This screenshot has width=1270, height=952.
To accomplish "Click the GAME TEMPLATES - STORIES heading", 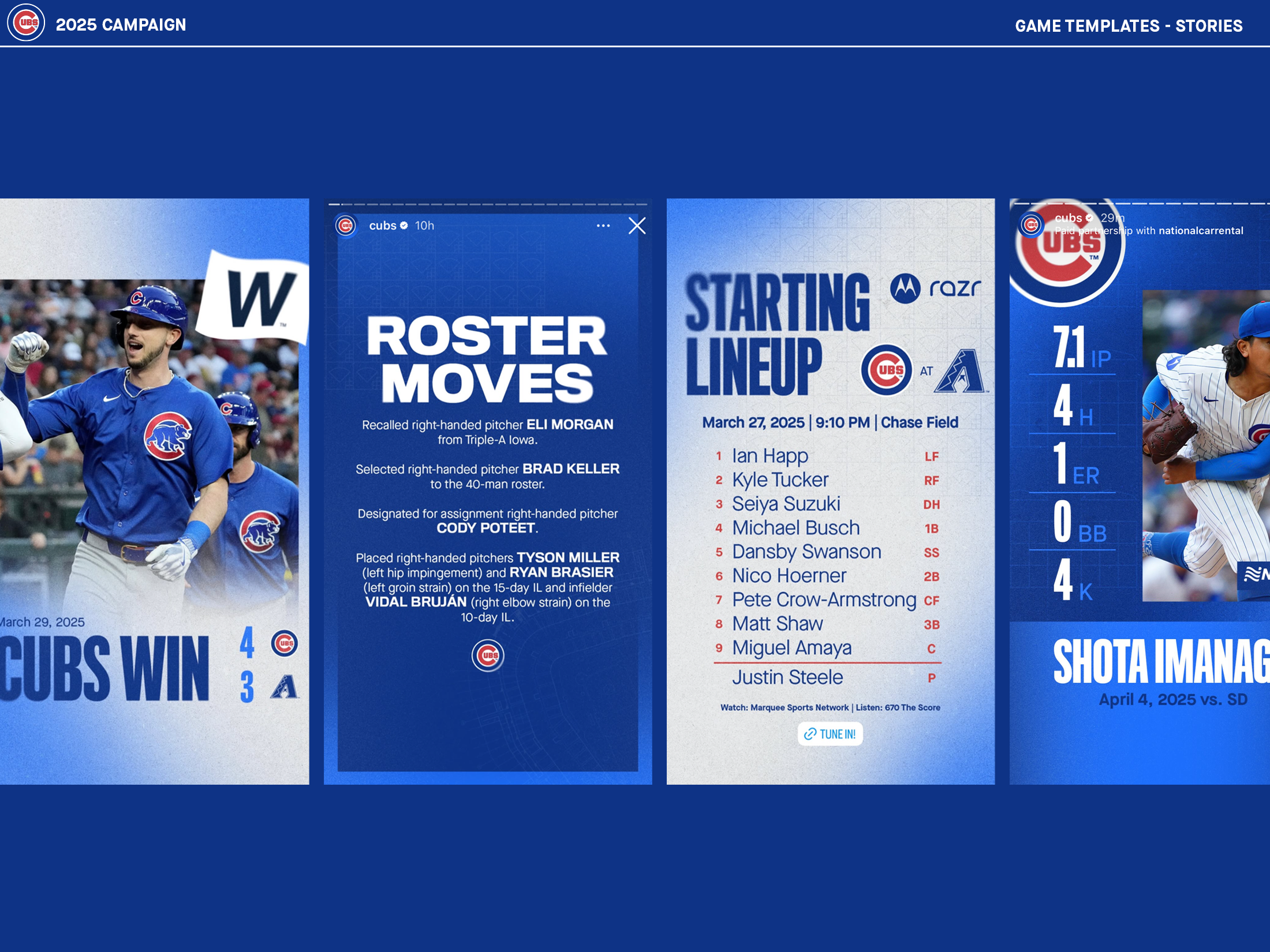I will click(x=1129, y=26).
